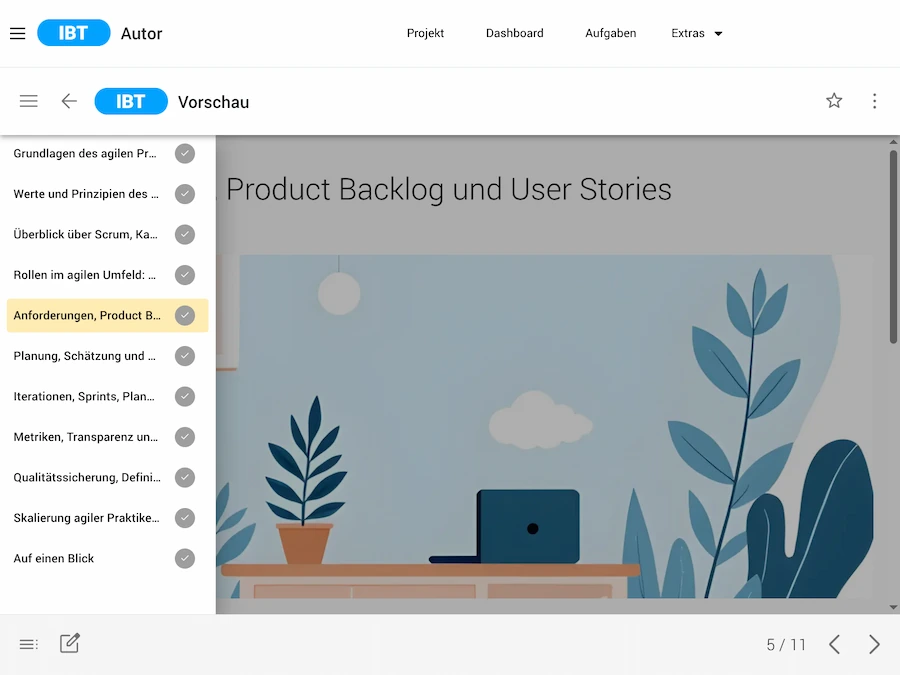Click the page counter 5 / 11
The height and width of the screenshot is (675, 900).
click(786, 645)
